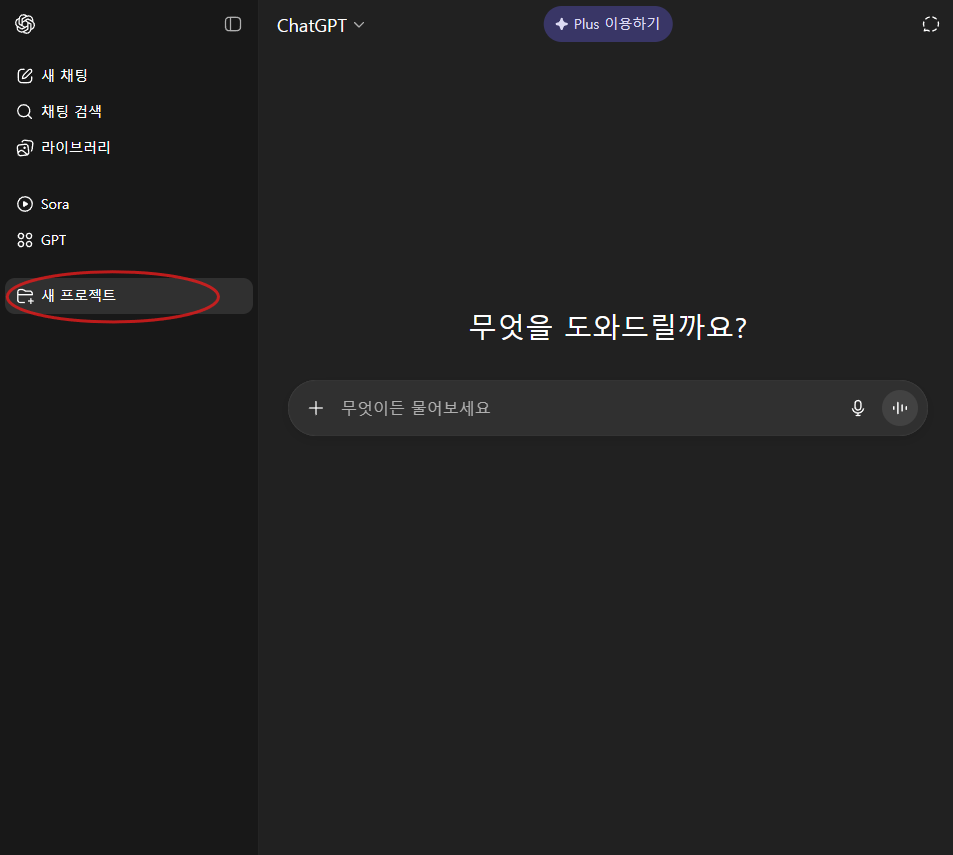The width and height of the screenshot is (953, 855).
Task: Click the library images icon
Action: coord(25,148)
